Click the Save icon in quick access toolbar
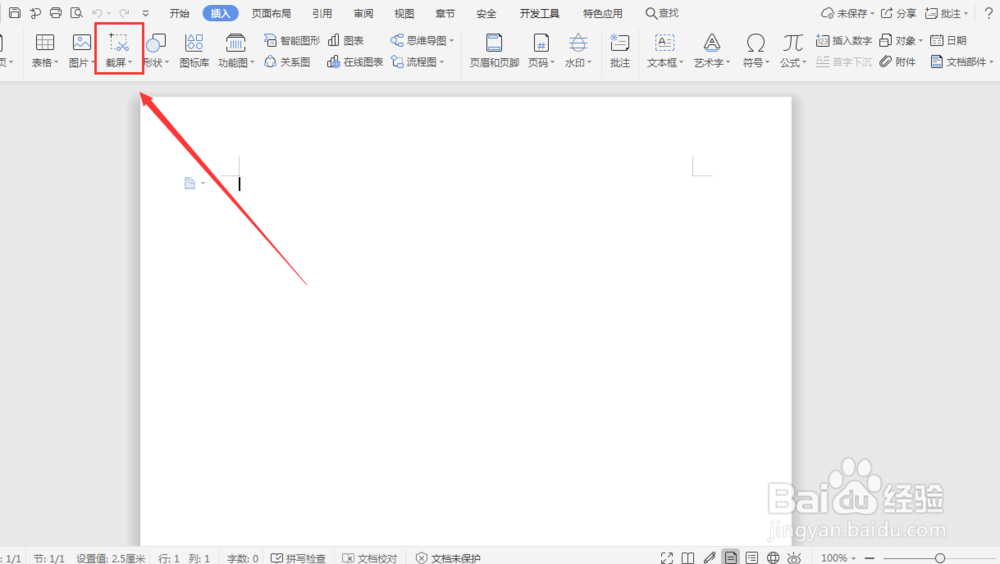Viewport: 1000px width, 564px height. [15, 13]
